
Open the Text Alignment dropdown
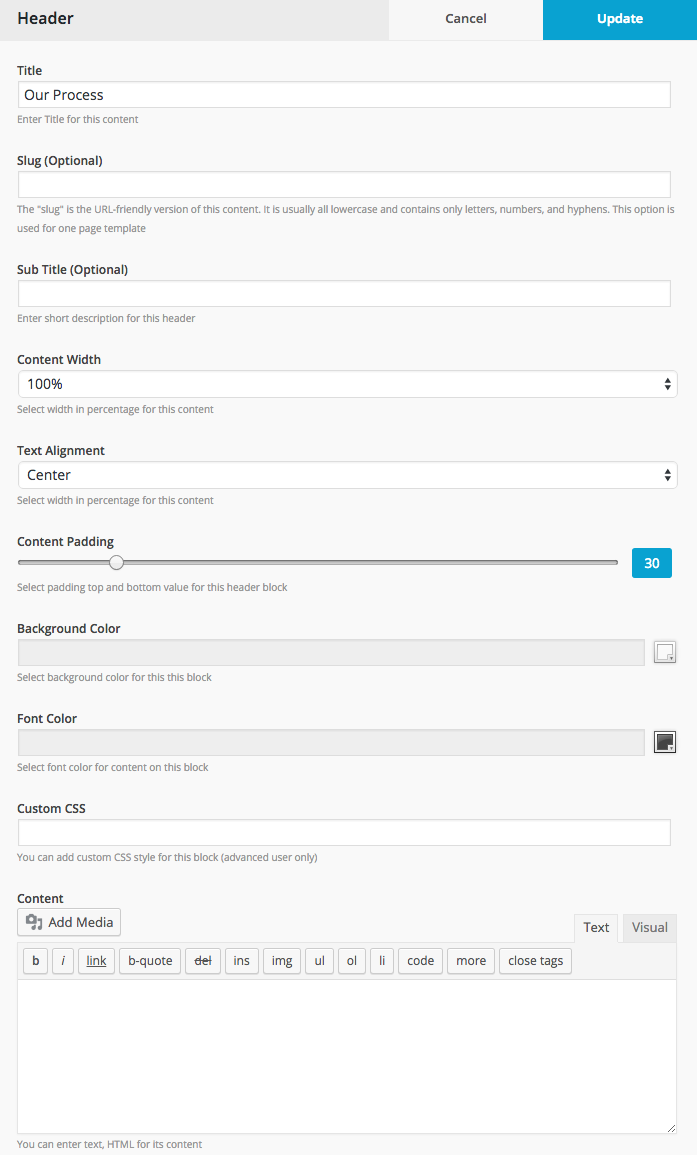347,475
